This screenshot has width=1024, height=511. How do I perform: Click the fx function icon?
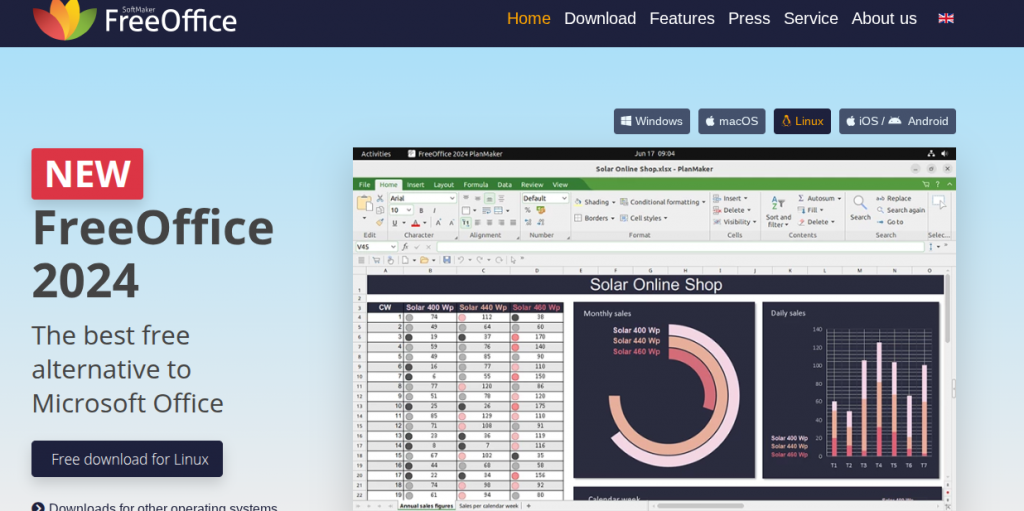click(405, 247)
